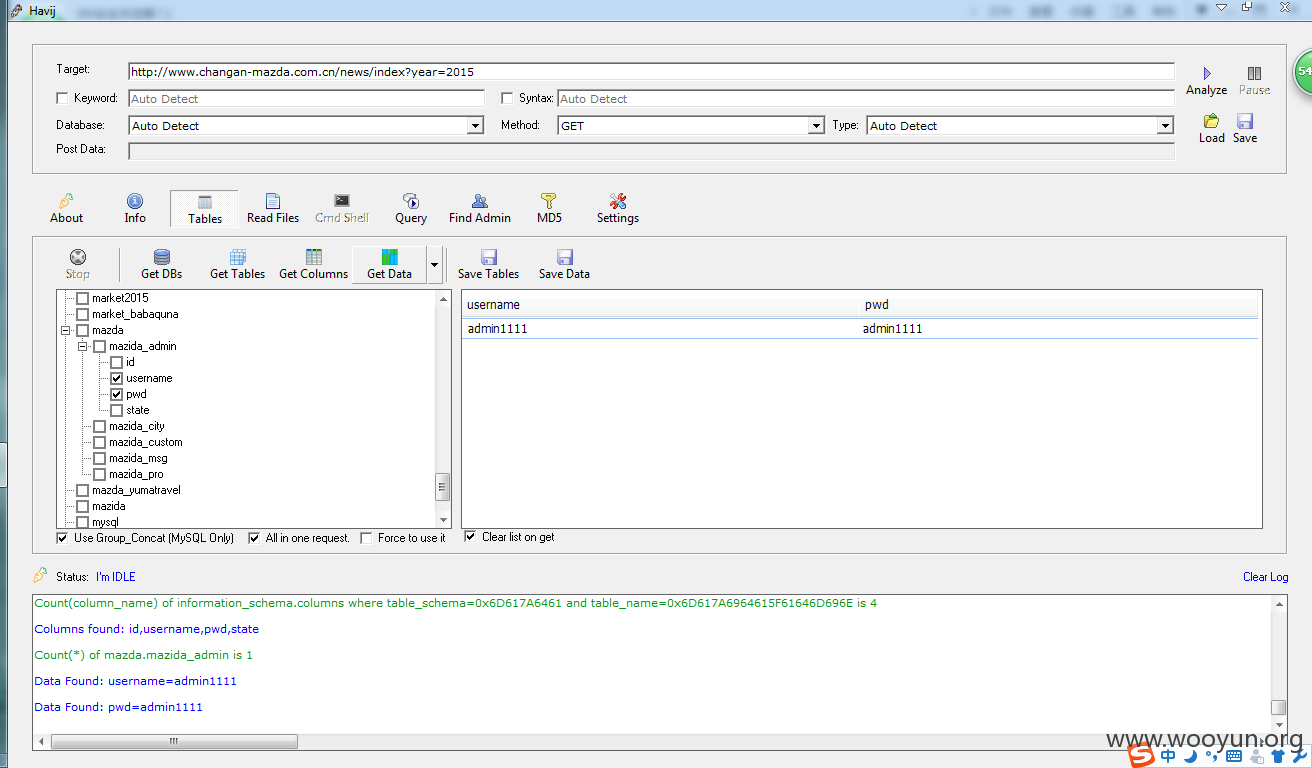Click the Save floppy disk icon

click(1245, 121)
